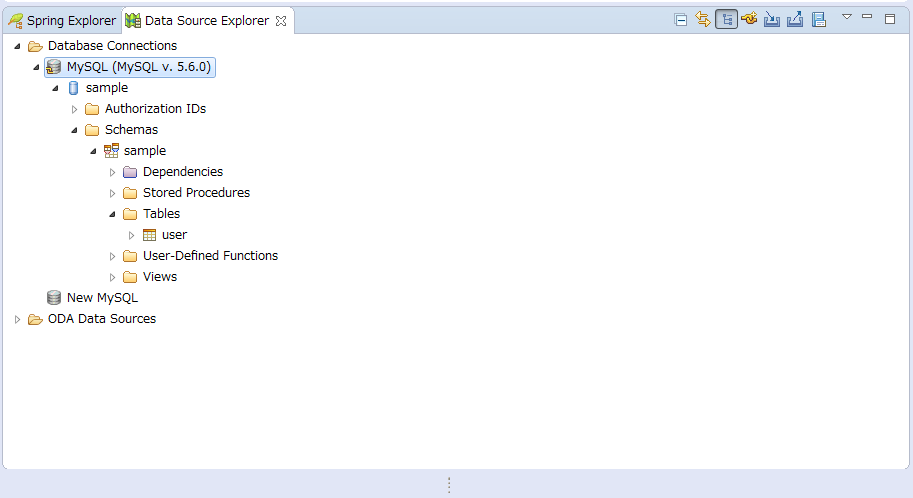Image resolution: width=913 pixels, height=498 pixels.
Task: Expand the Authorization IDs folder
Action: pyautogui.click(x=74, y=109)
